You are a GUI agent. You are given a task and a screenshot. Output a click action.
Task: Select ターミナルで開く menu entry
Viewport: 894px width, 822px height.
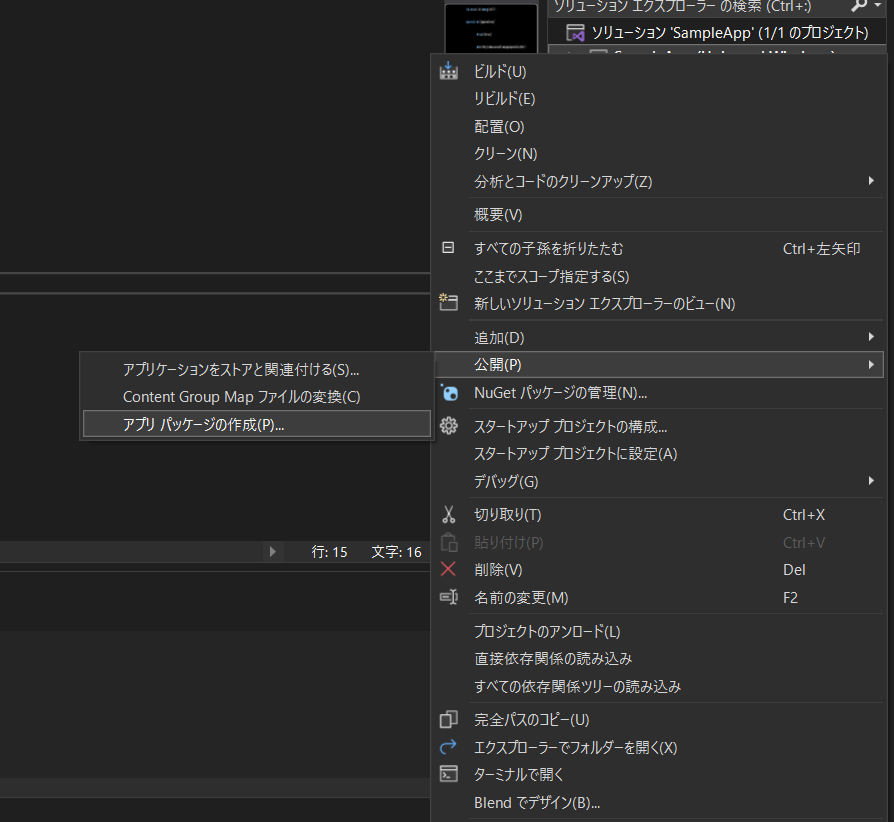coord(659,775)
